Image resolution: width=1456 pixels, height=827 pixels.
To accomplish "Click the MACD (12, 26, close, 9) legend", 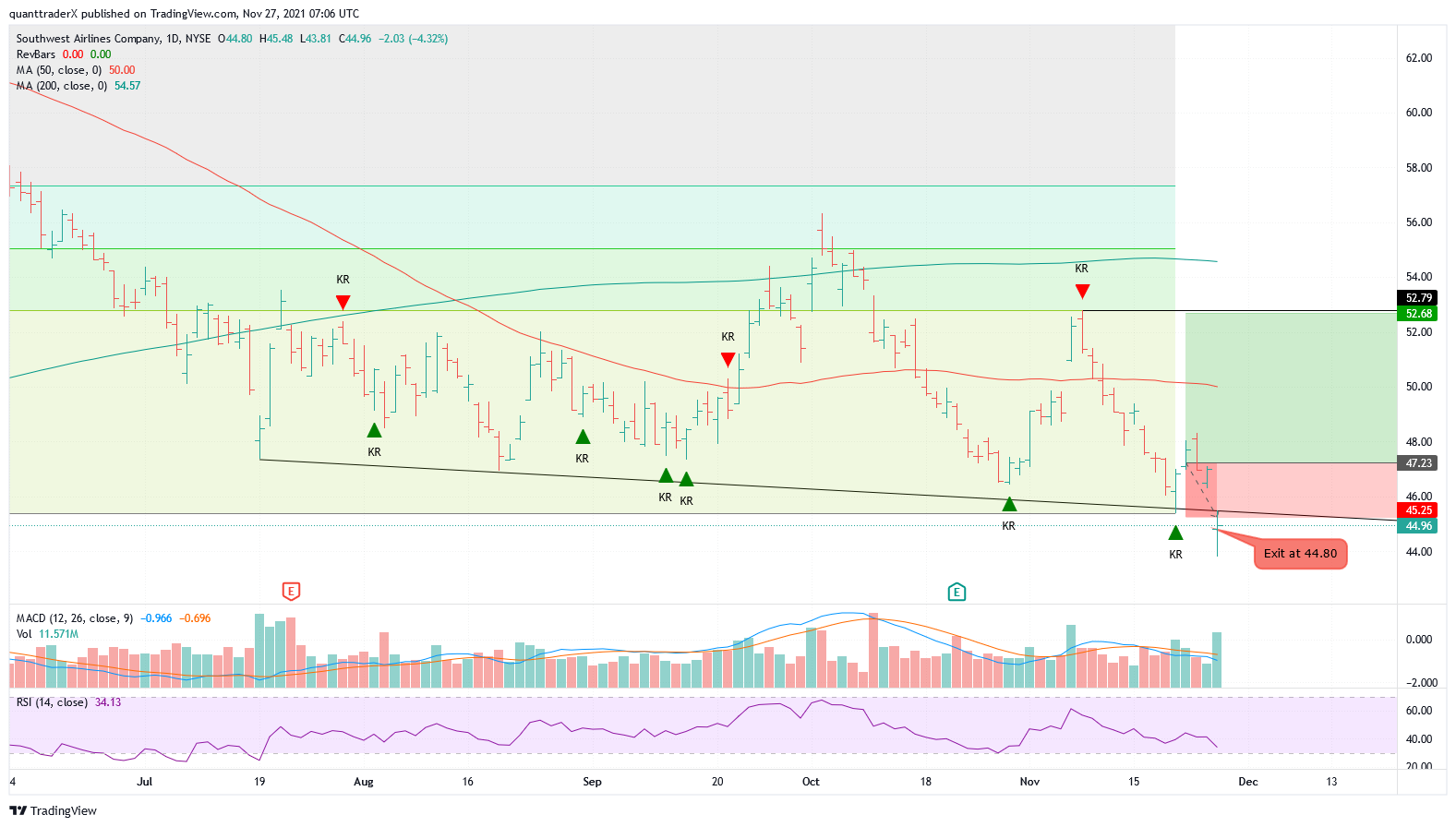I will [x=75, y=618].
